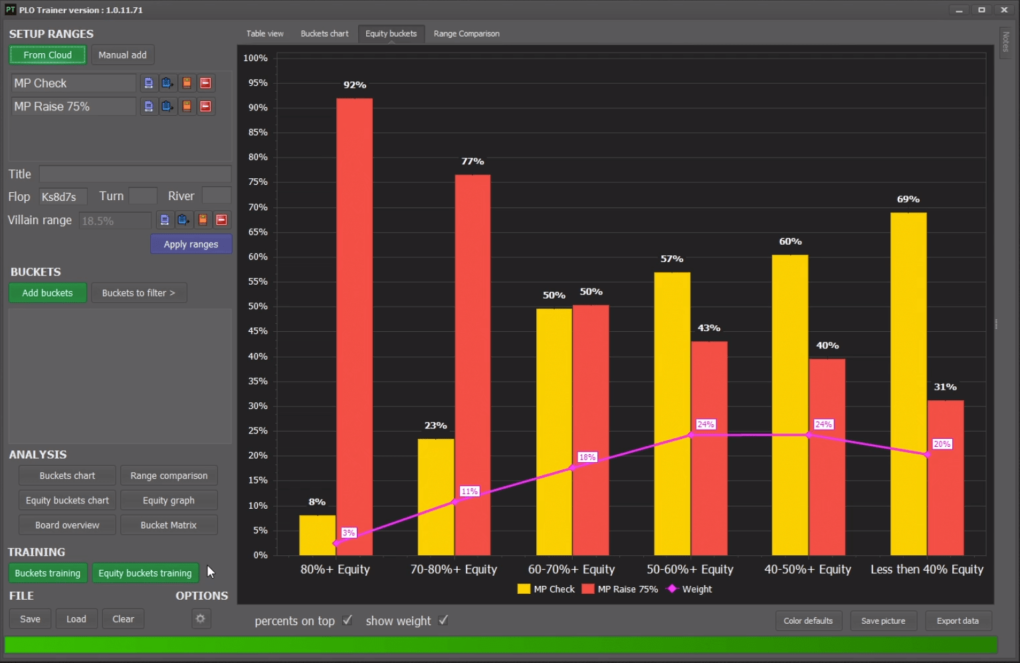1020x663 pixels.
Task: Click Apply ranges button
Action: pos(191,244)
